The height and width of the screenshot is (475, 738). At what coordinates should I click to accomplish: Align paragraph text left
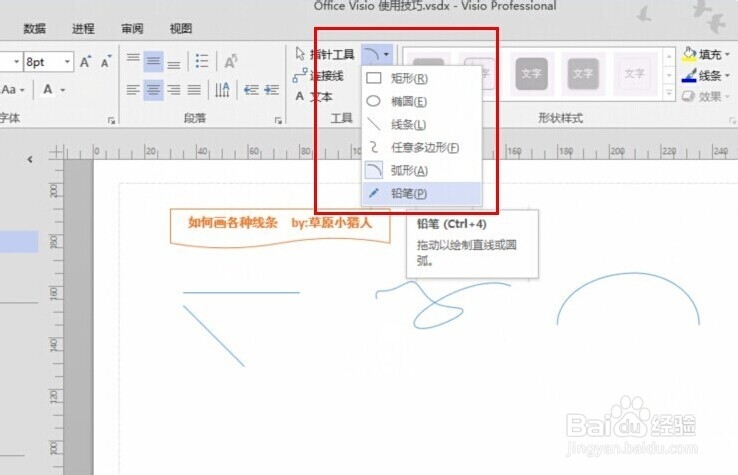(133, 90)
